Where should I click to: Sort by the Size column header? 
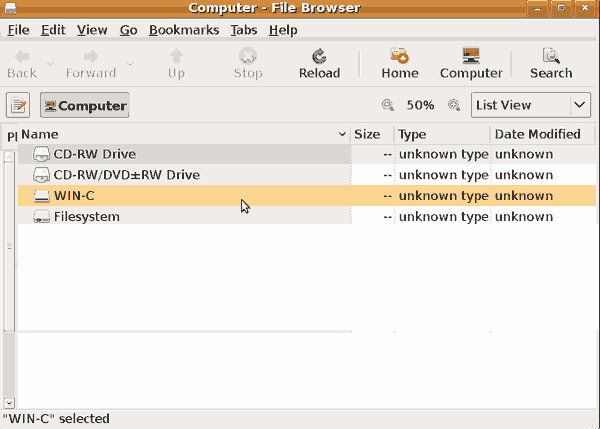pyautogui.click(x=372, y=134)
